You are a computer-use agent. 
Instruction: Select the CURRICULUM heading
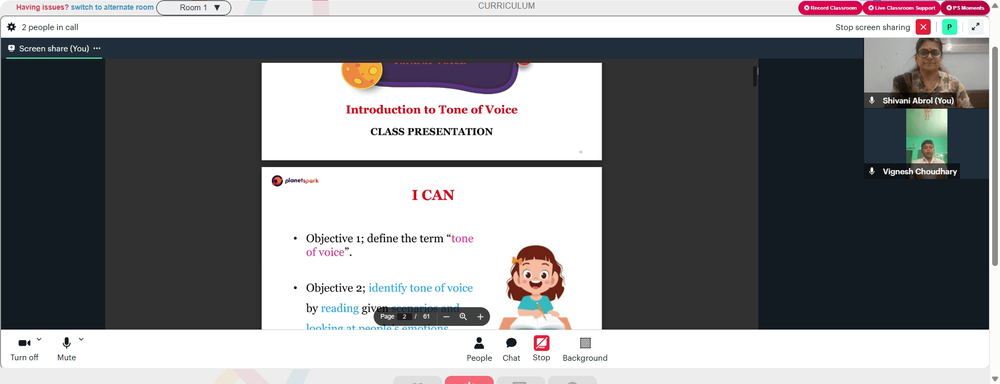506,6
